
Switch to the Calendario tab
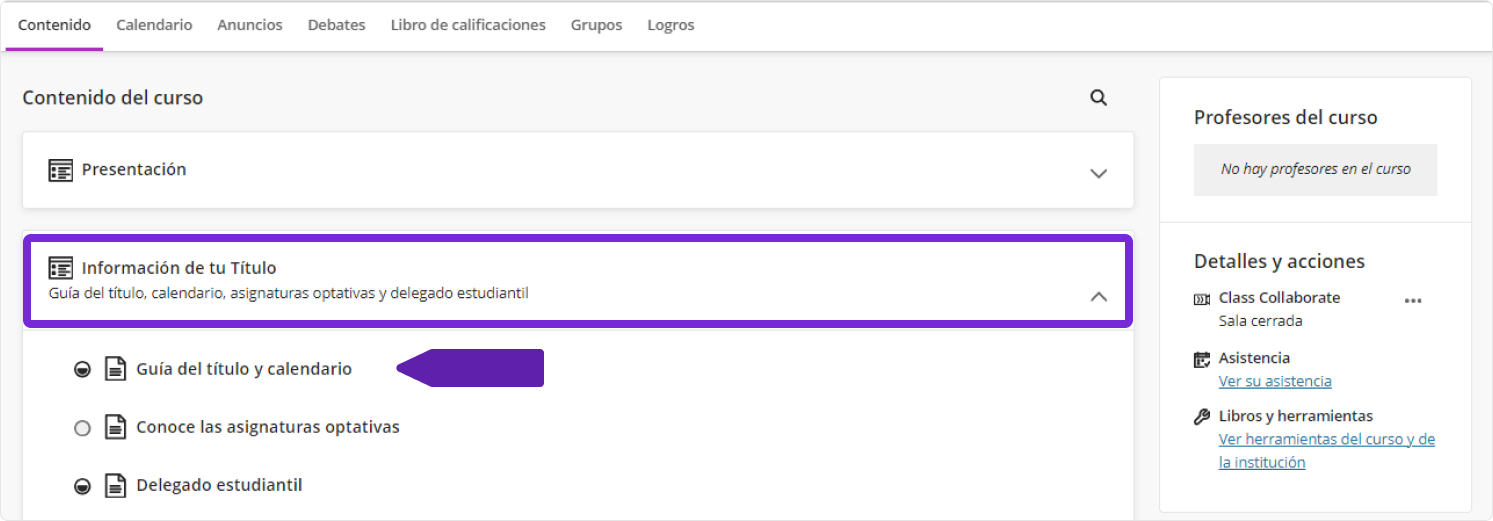154,25
